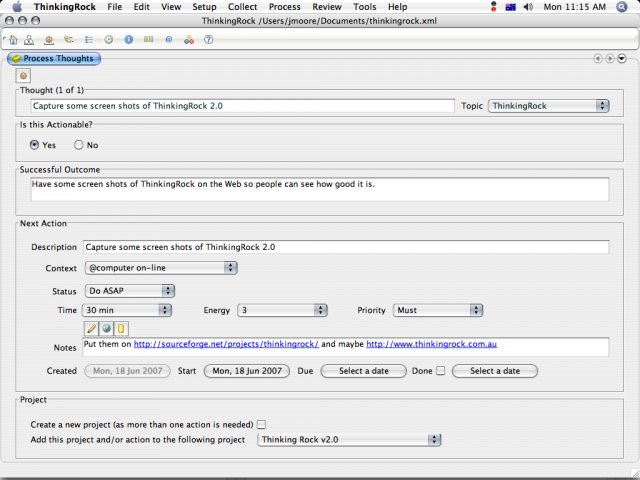640x480 pixels.
Task: Open the Tools menu
Action: click(x=364, y=7)
